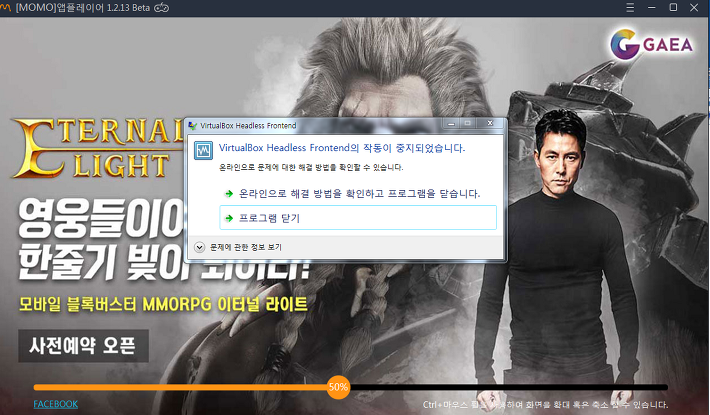Click 프로그램 닫기 in error dialog
This screenshot has width=710, height=415.
pos(358,218)
